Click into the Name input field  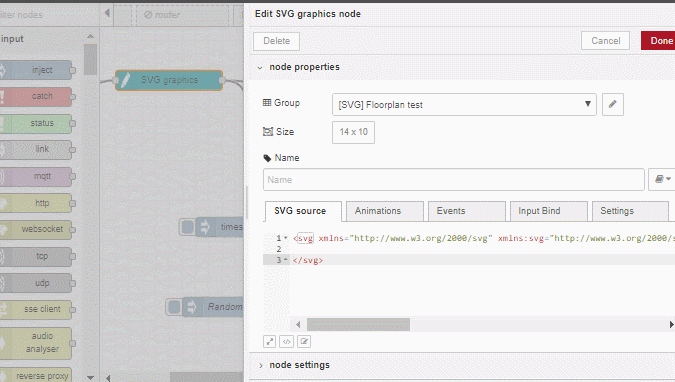point(454,180)
